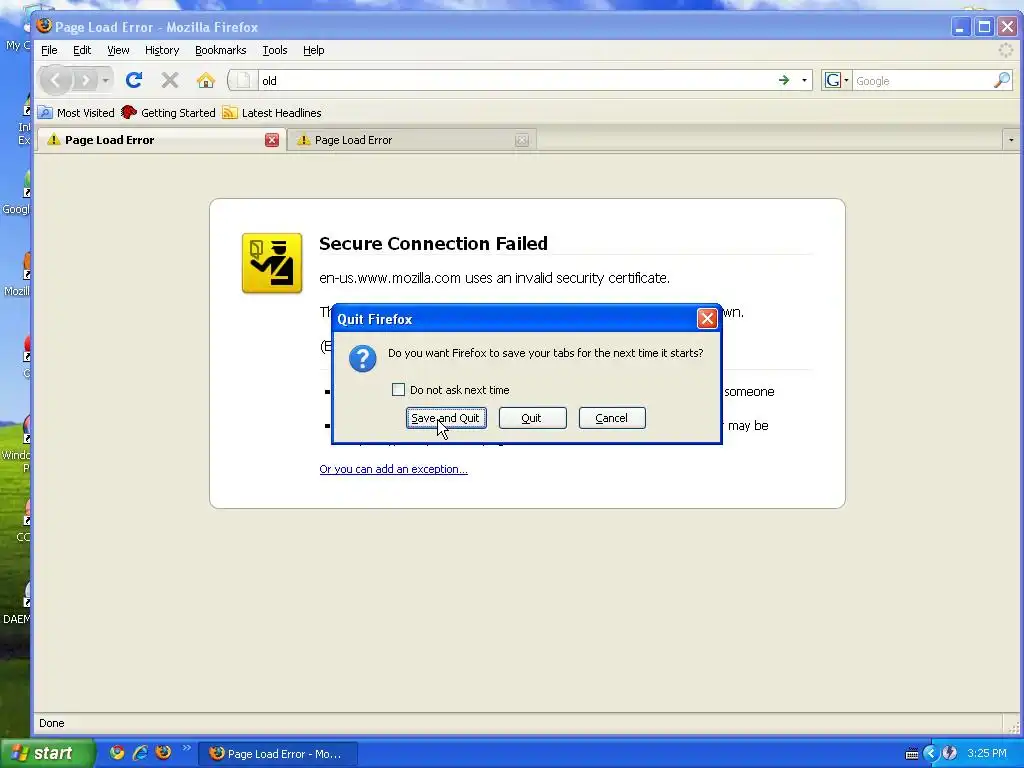Open the list all tabs dropdown
This screenshot has width=1024, height=768.
coord(1011,140)
